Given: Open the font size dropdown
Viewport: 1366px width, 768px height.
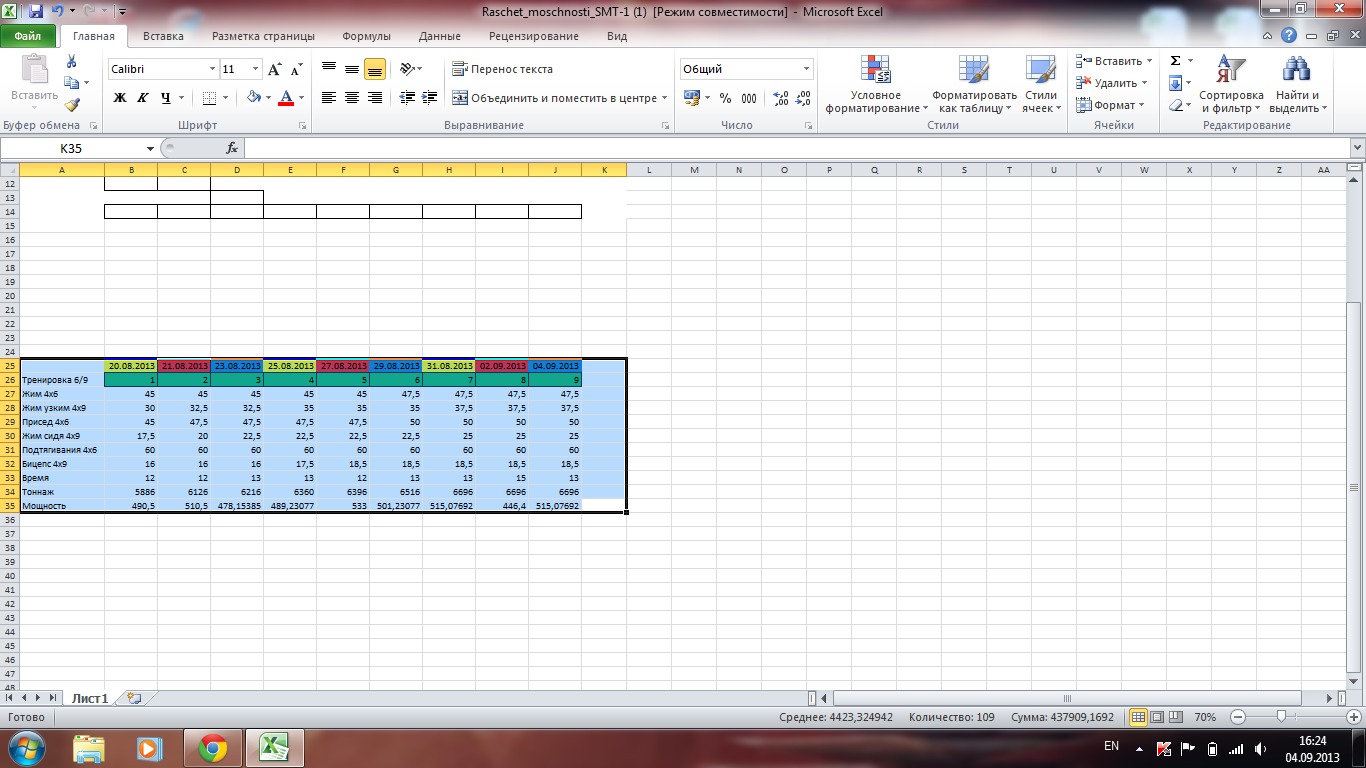Looking at the screenshot, I should (x=256, y=70).
